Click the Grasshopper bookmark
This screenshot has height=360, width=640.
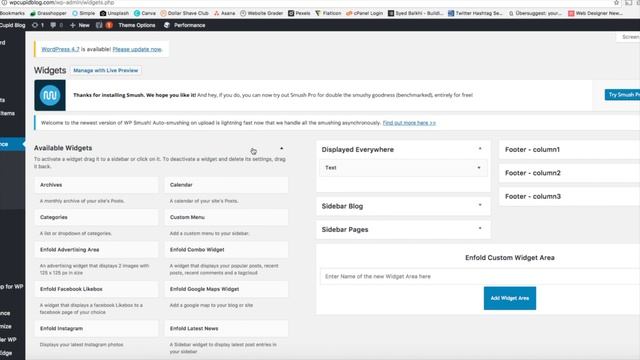click(x=48, y=13)
